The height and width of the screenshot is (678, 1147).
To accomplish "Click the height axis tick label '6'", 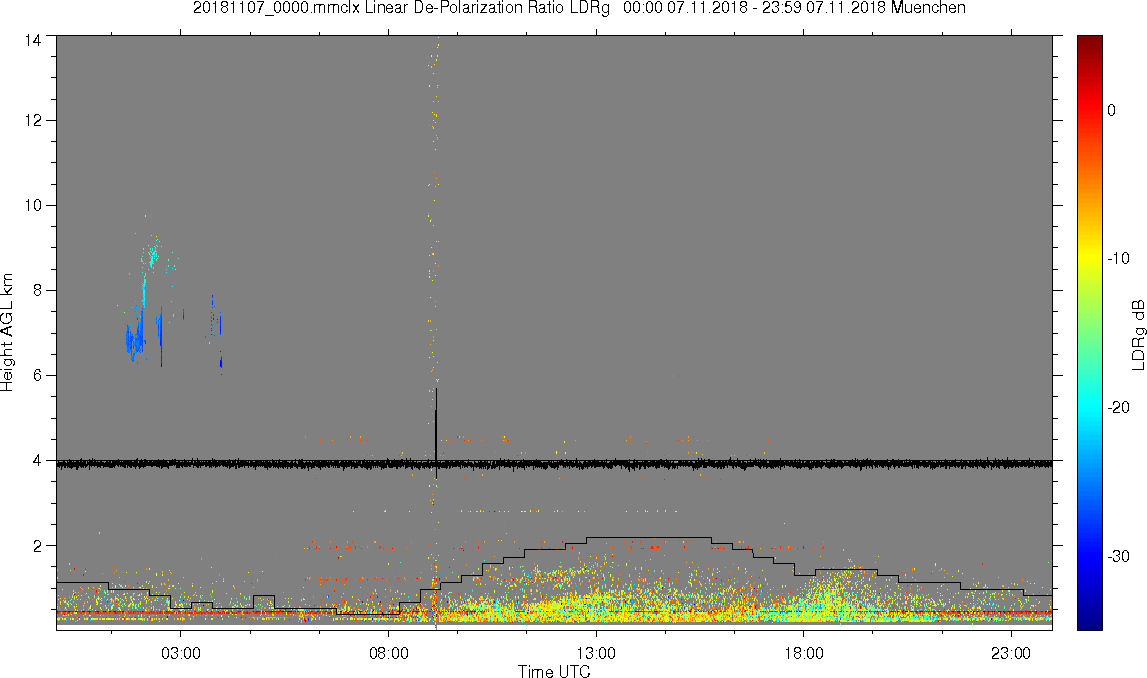I will 37,375.
